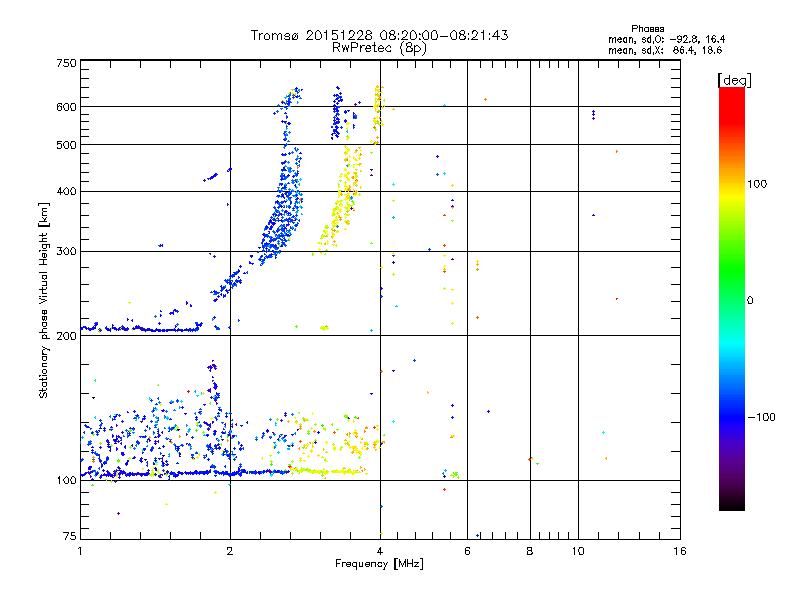The image size is (800, 600).
Task: Click the y-axis tick label '75'
Action: click(x=70, y=536)
